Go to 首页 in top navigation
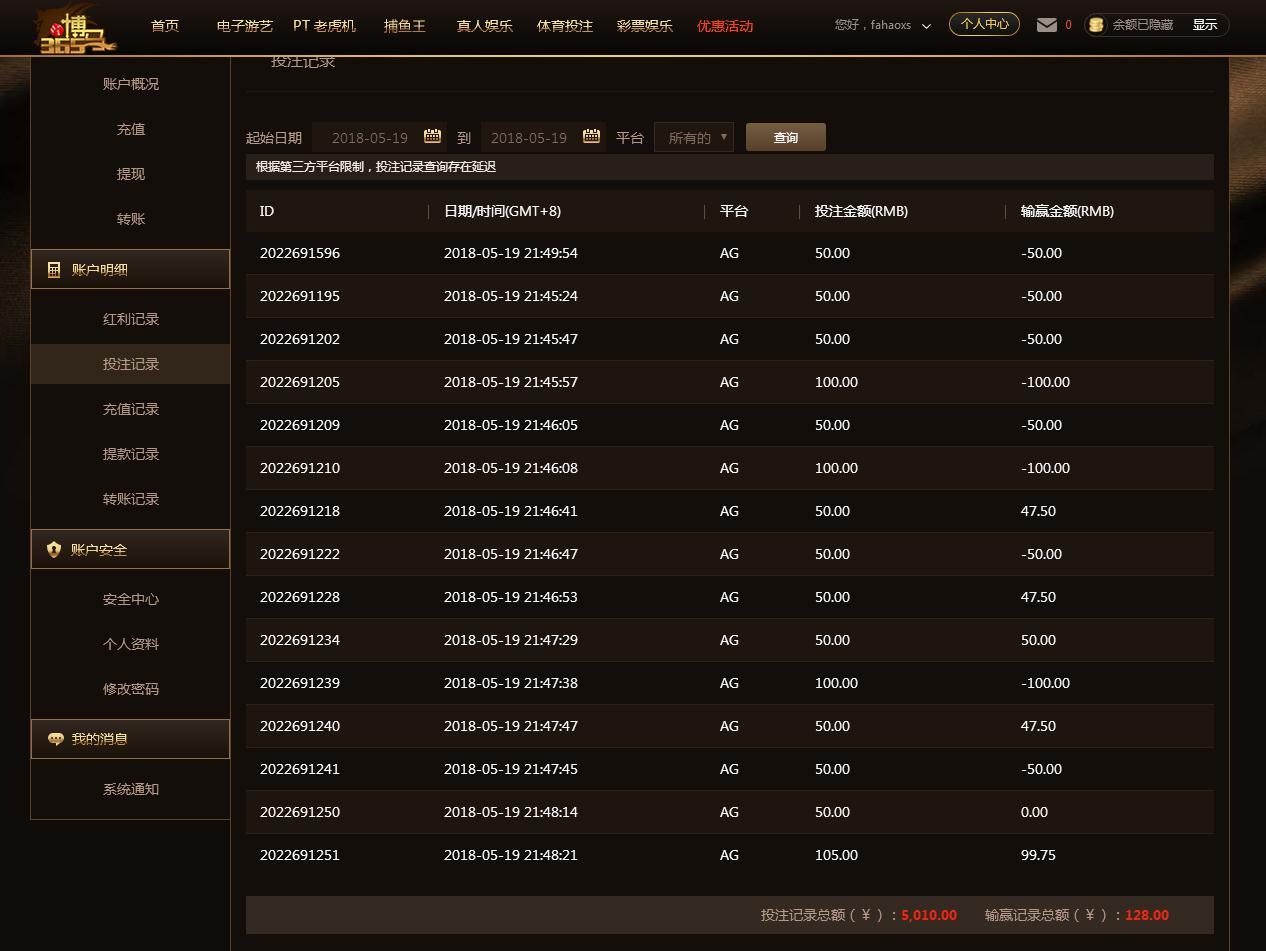 pyautogui.click(x=165, y=26)
